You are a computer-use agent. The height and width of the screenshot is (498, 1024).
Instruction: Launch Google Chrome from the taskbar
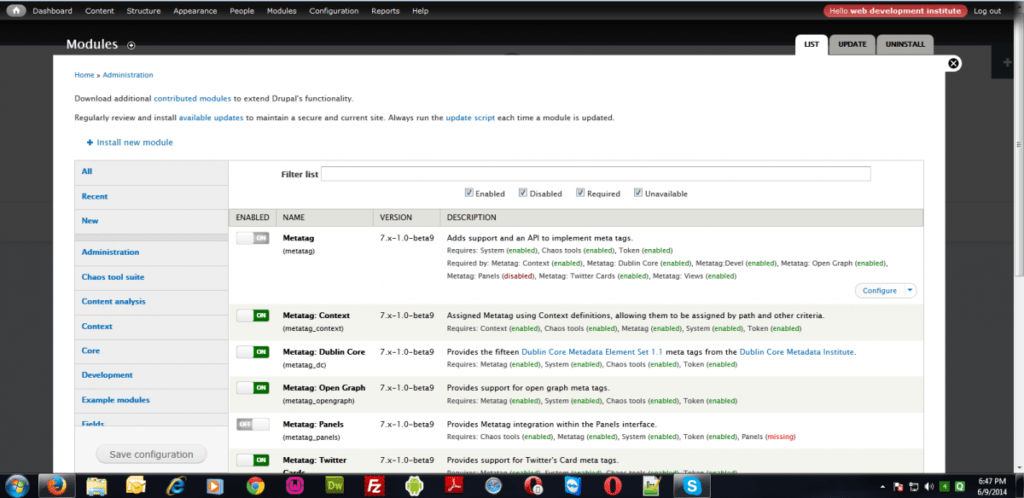[x=254, y=485]
